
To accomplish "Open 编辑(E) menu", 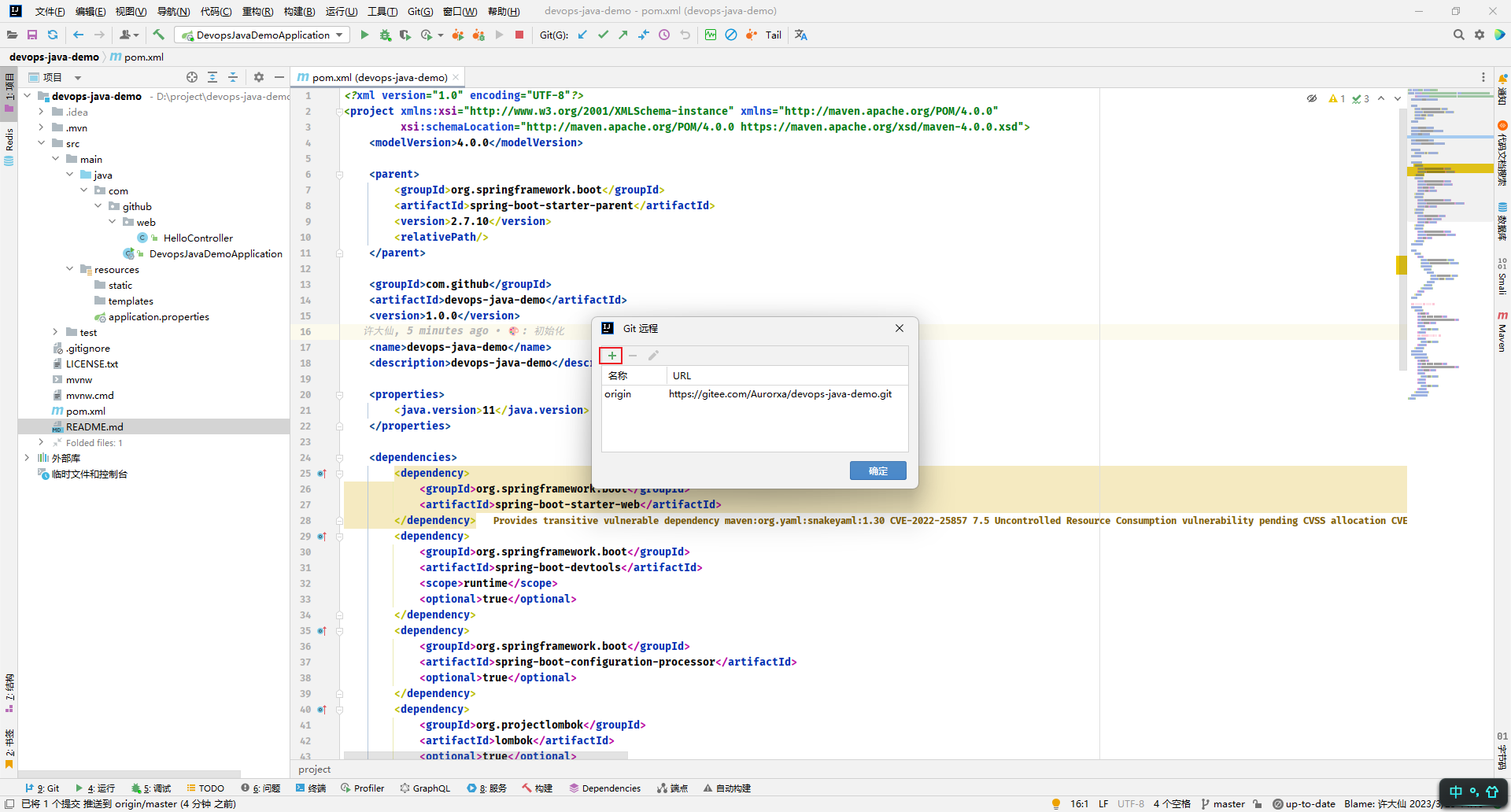I will point(91,11).
